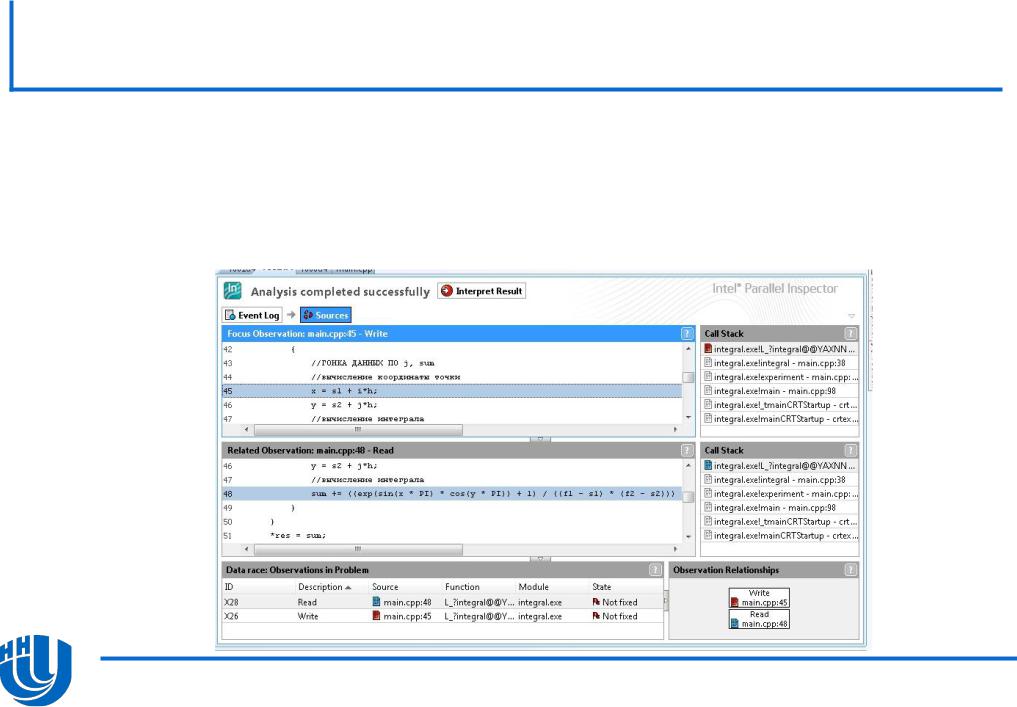This screenshot has width=1017, height=707.
Task: Select the blue integral.exe!L_?integral frame in the lower Call Stack
Action: point(780,466)
